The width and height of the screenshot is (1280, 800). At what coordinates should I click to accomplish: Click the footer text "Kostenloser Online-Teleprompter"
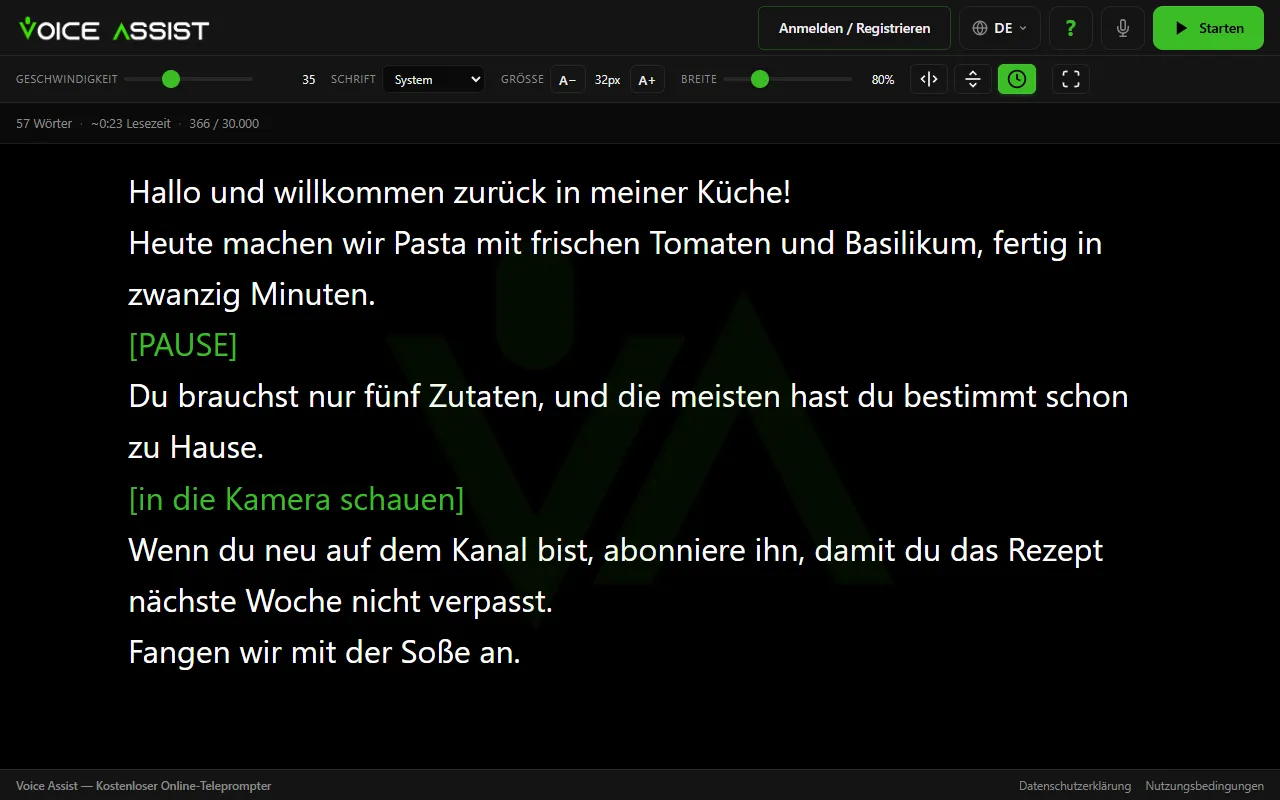coord(184,786)
